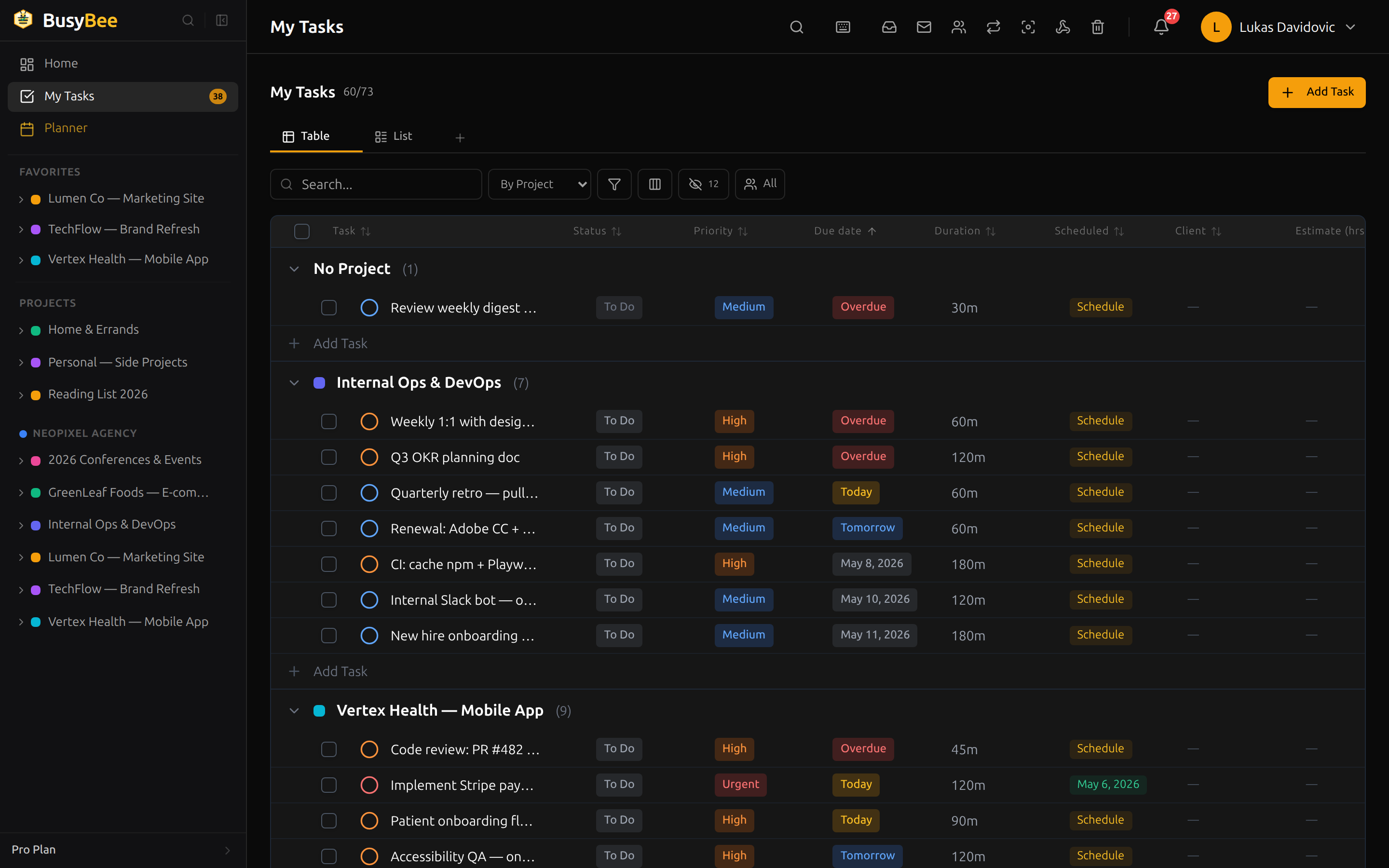This screenshot has height=868, width=1389.
Task: Check the Review weekly digest task checkbox
Action: (x=329, y=308)
